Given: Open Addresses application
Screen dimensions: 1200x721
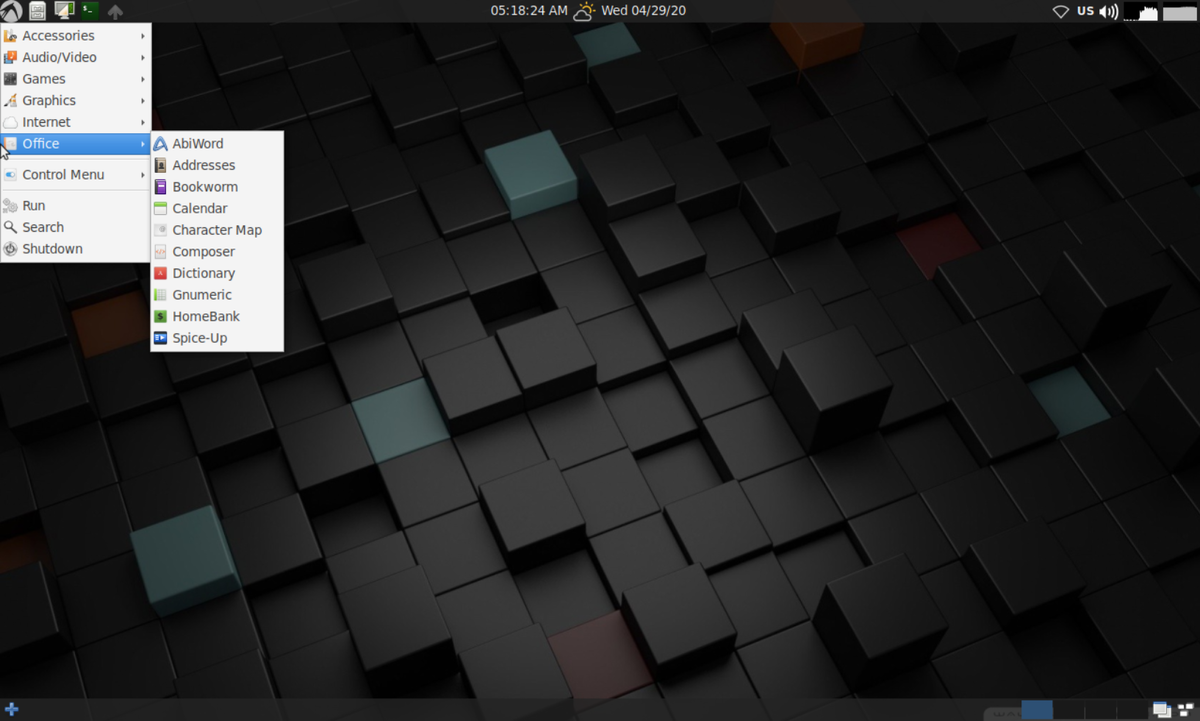Looking at the screenshot, I should pyautogui.click(x=217, y=165).
